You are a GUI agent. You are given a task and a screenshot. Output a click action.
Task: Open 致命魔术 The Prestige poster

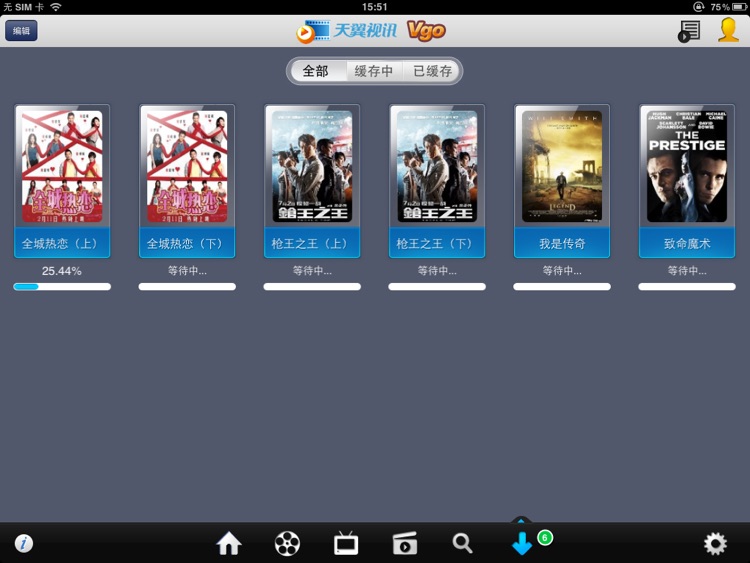click(687, 166)
